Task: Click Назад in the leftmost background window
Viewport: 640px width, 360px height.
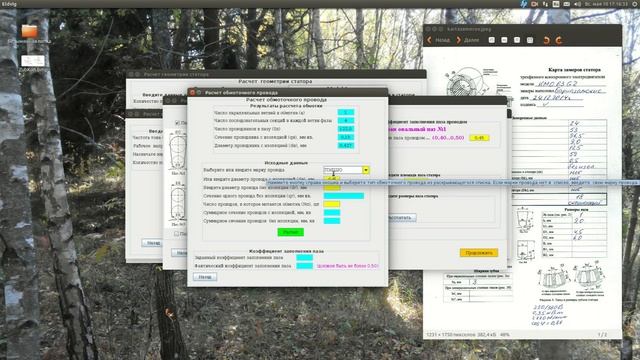Action: [153, 243]
